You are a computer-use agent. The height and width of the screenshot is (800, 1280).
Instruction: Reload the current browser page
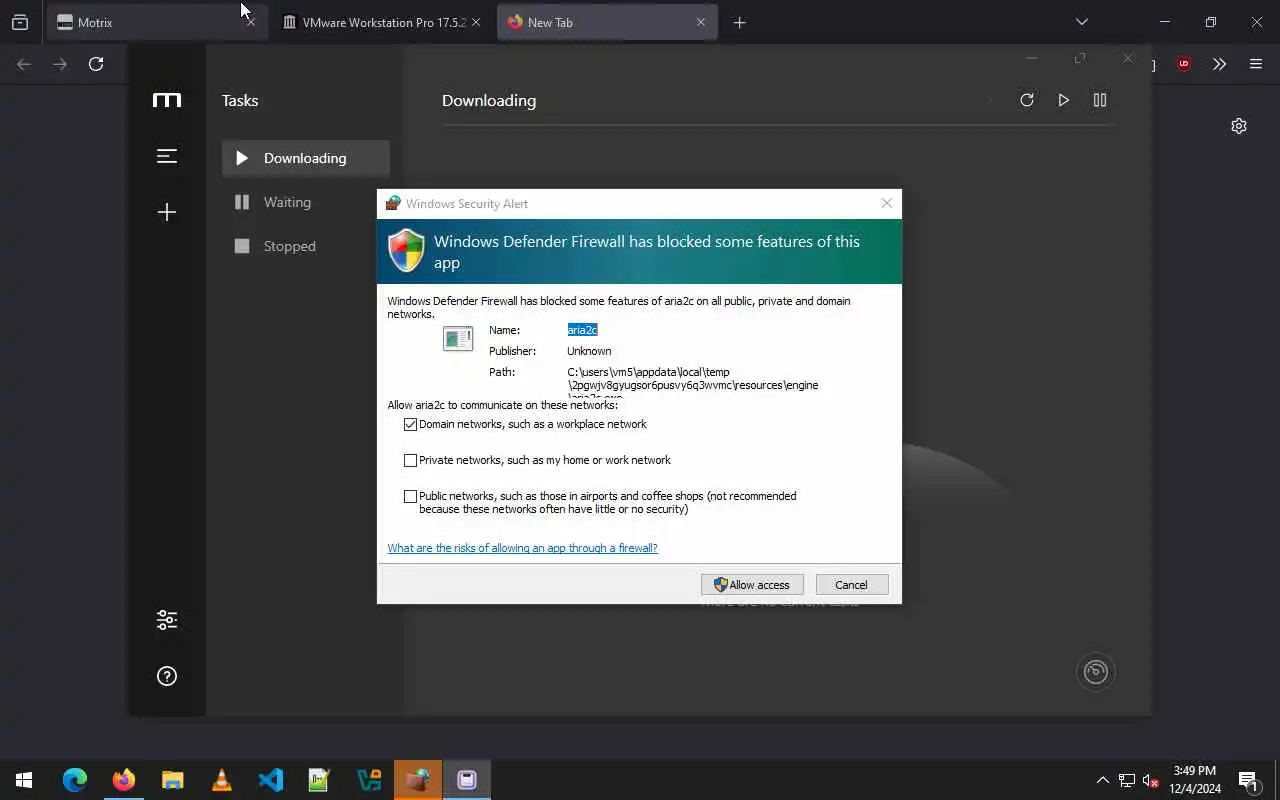96,64
